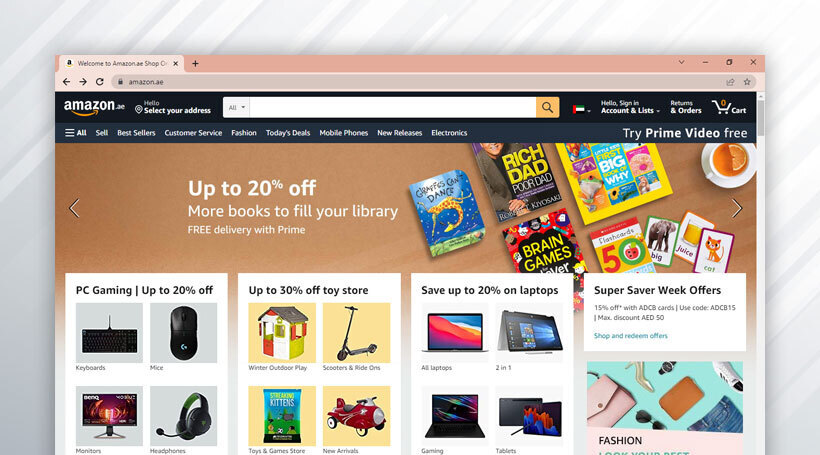820x455 pixels.
Task: Click the orange search magnifier button
Action: (548, 107)
